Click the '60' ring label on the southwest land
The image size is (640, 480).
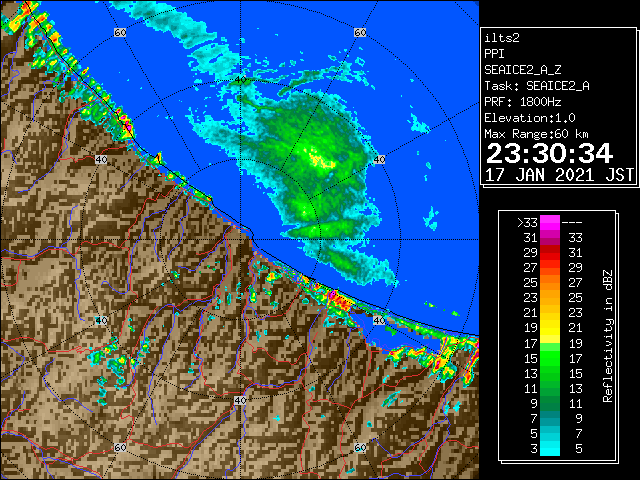pyautogui.click(x=120, y=448)
